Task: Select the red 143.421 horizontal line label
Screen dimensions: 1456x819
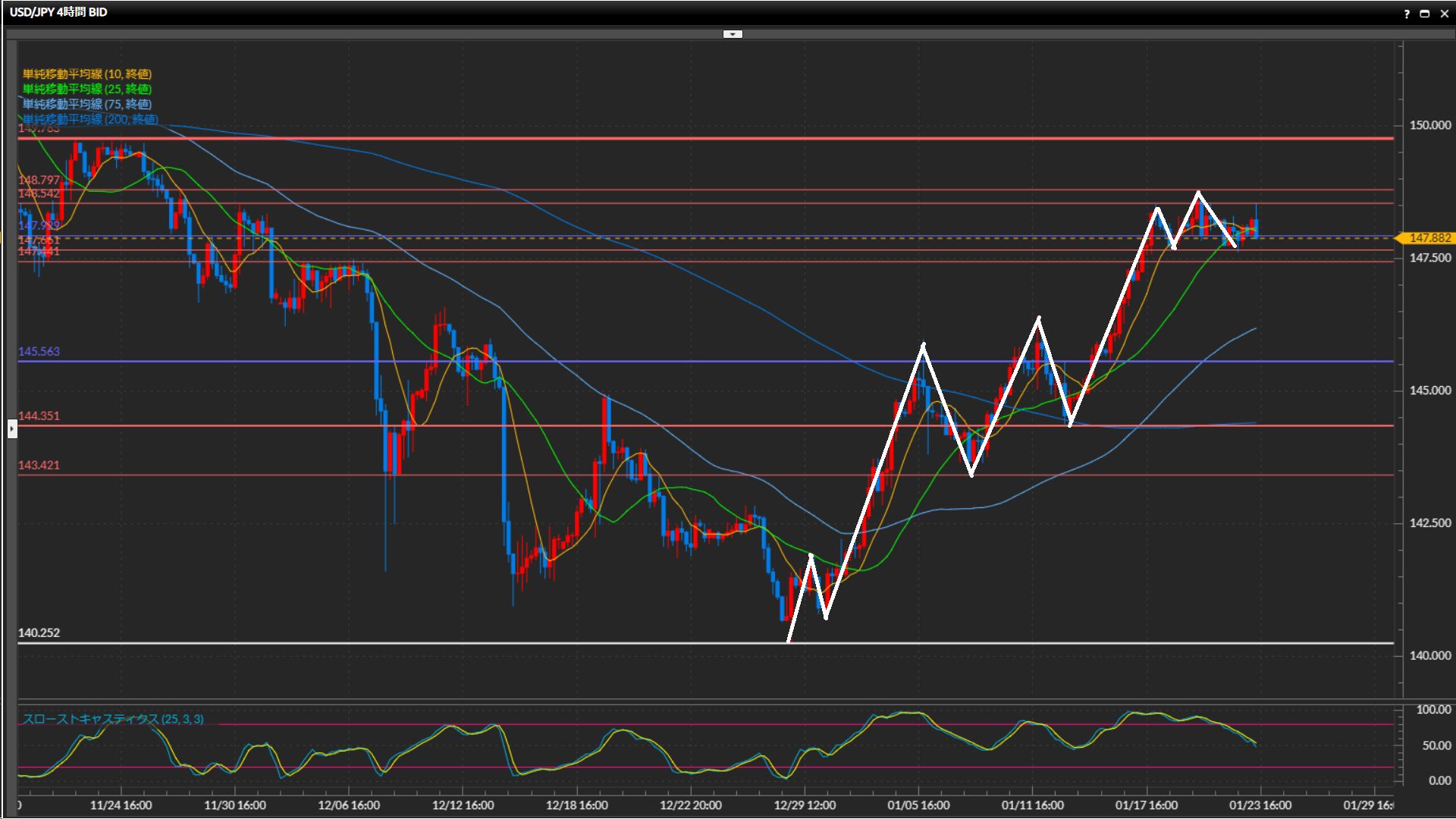Action: tap(39, 465)
